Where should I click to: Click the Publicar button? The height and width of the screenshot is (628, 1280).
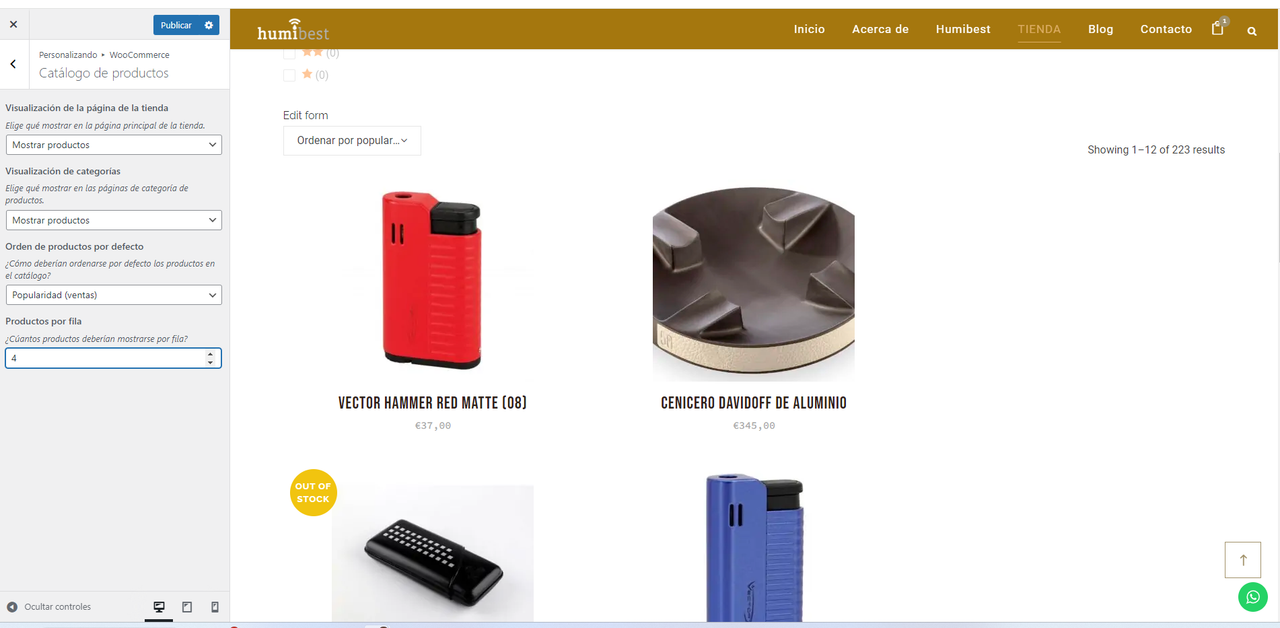[176, 25]
